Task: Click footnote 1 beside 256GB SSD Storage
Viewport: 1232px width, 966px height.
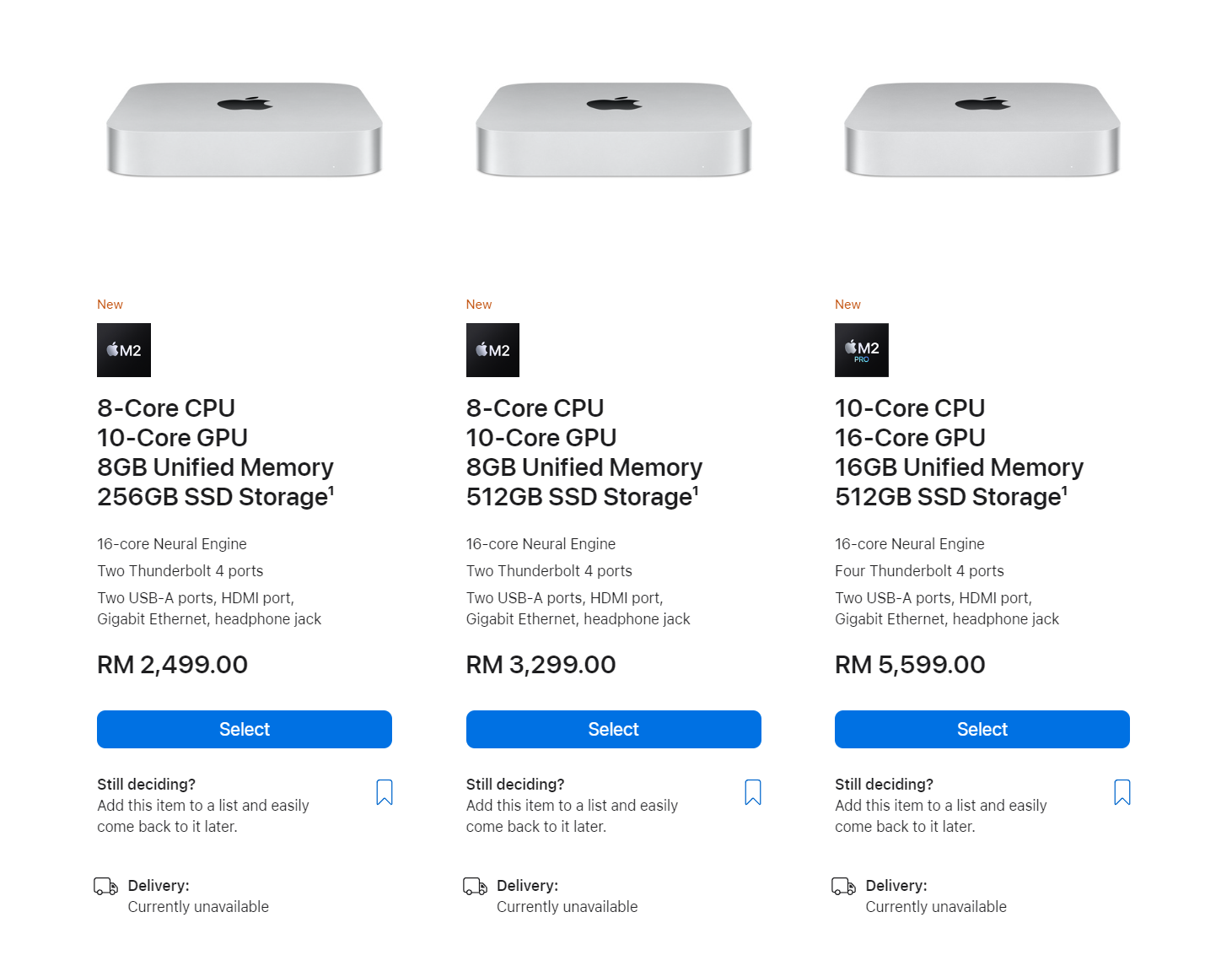Action: click(x=331, y=490)
